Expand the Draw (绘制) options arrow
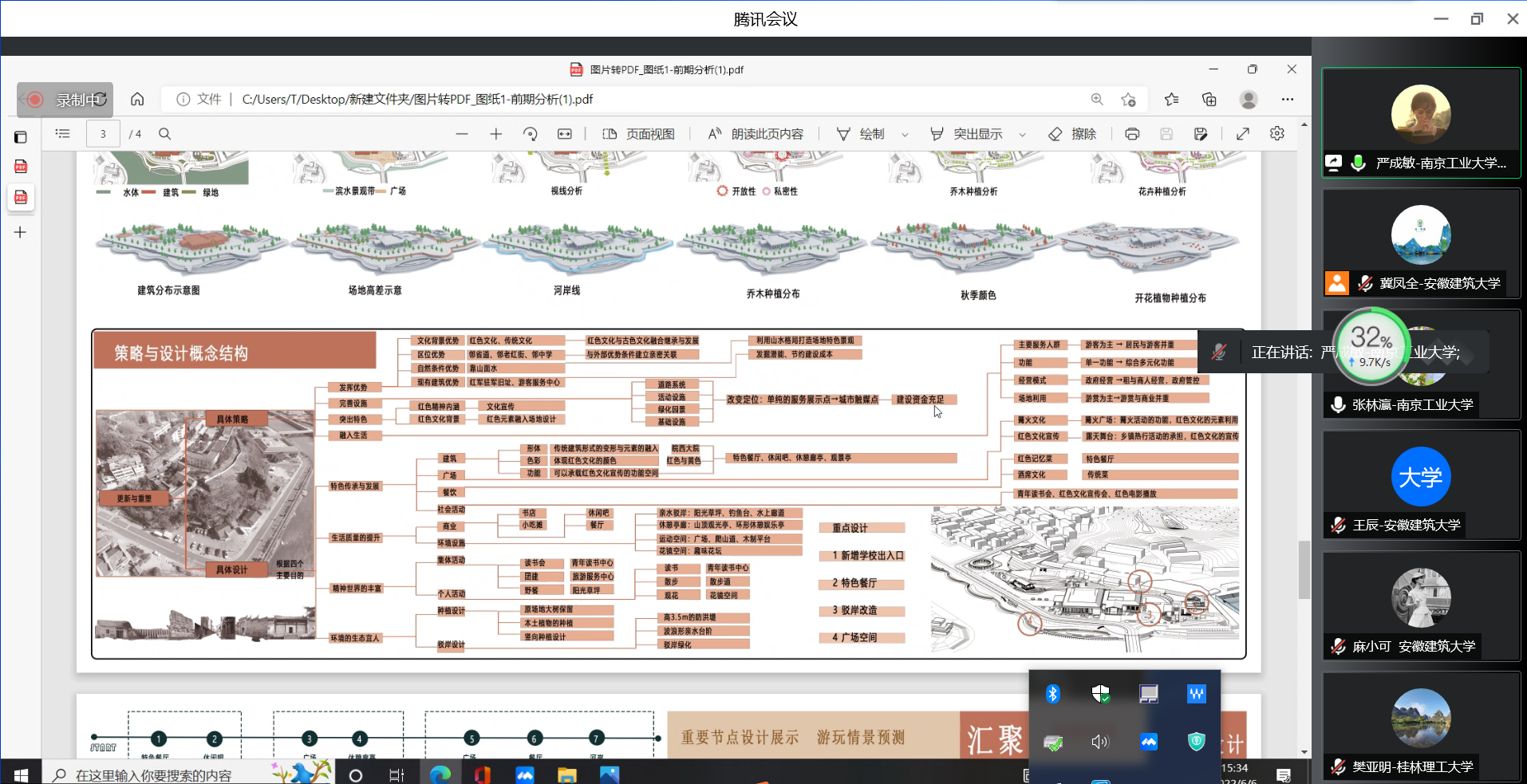The image size is (1527, 784). tap(905, 135)
